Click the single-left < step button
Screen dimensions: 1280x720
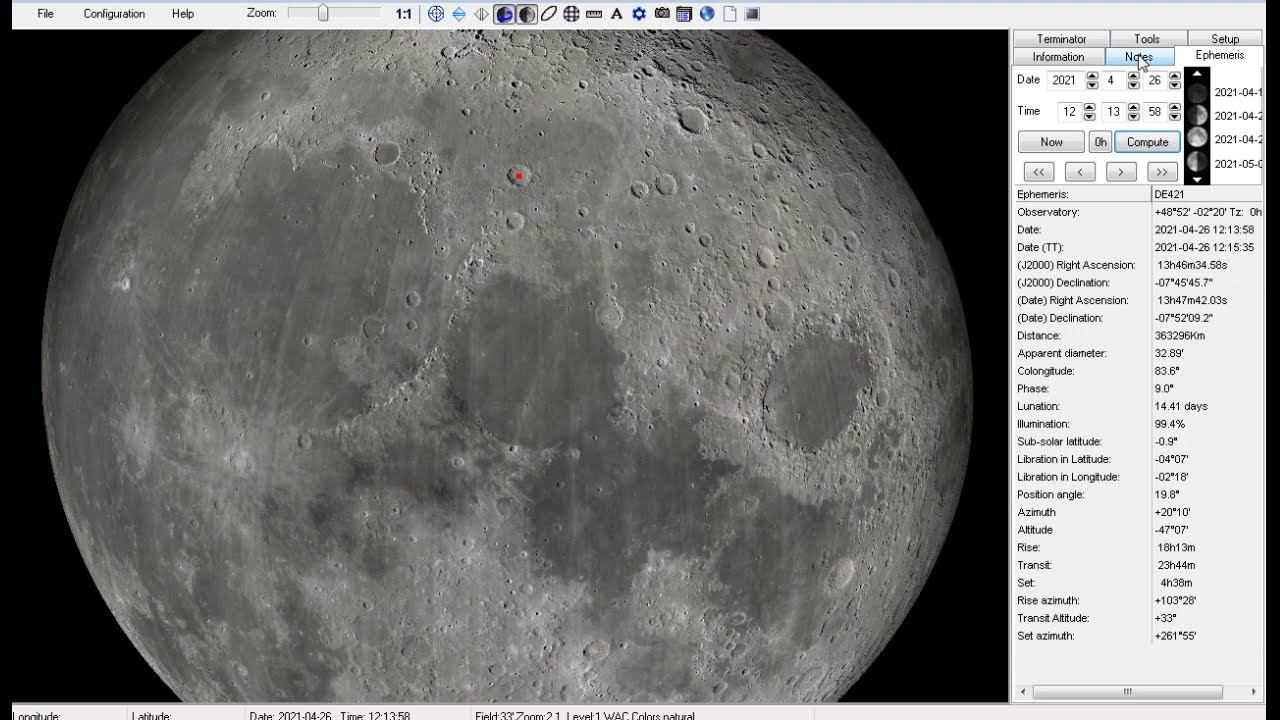click(1080, 172)
